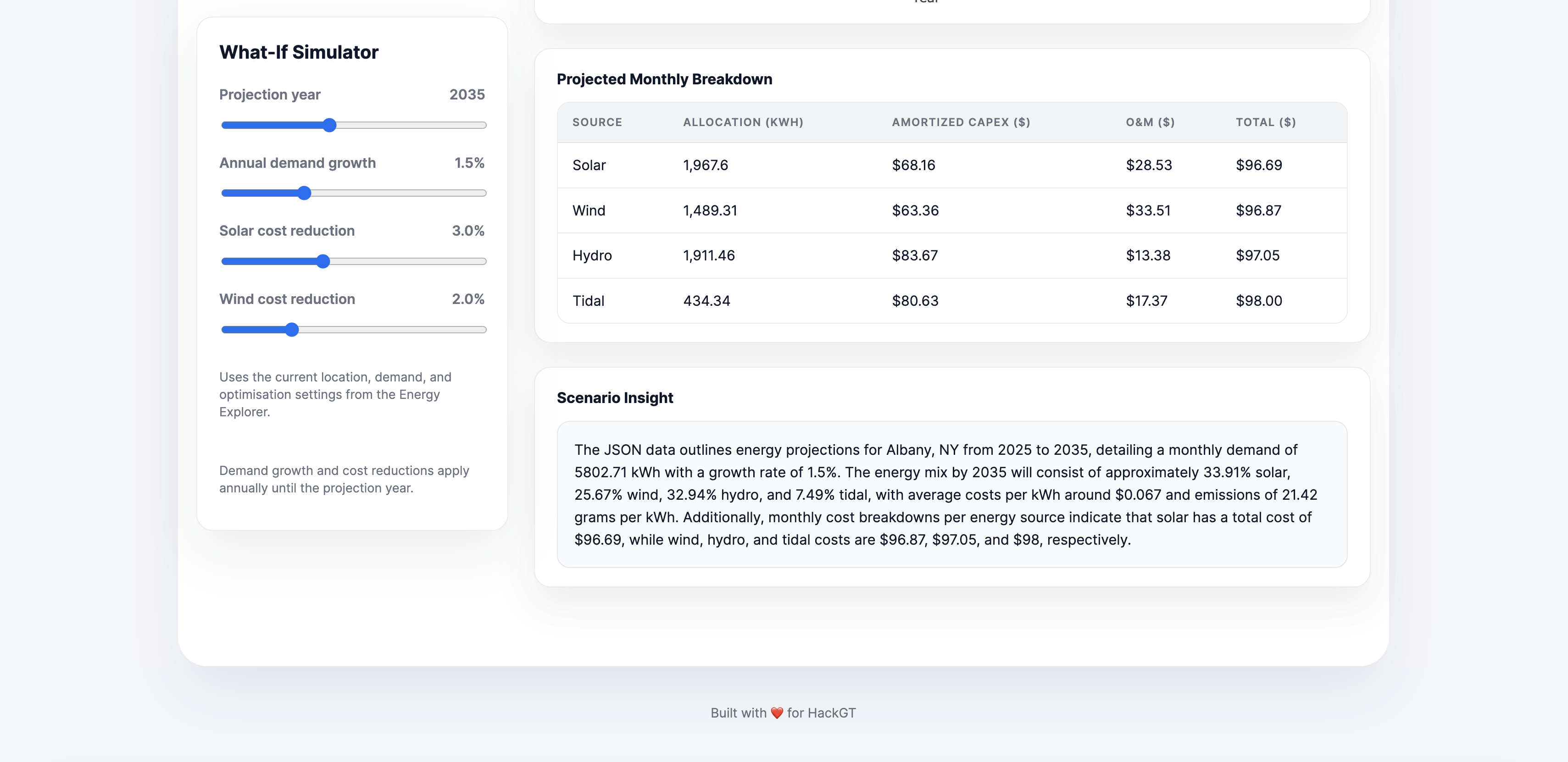Click the Wind cost reduction slider handle

coord(292,330)
